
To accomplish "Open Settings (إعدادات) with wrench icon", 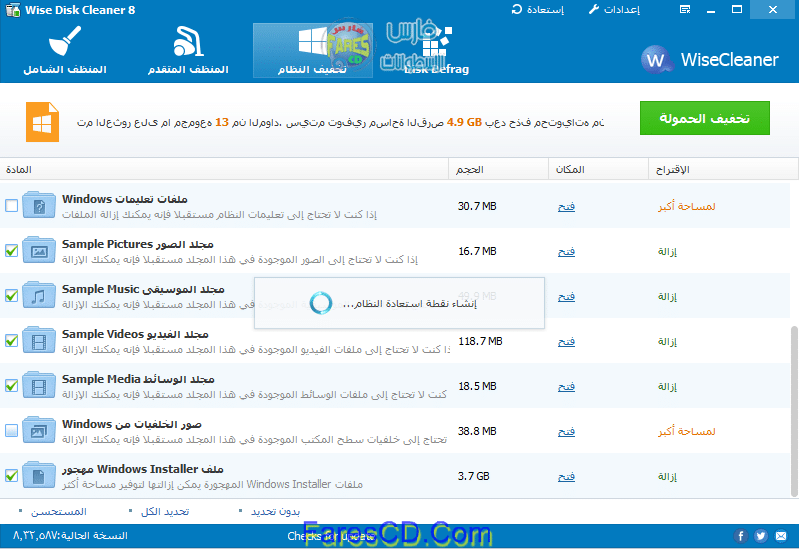I will tap(615, 10).
